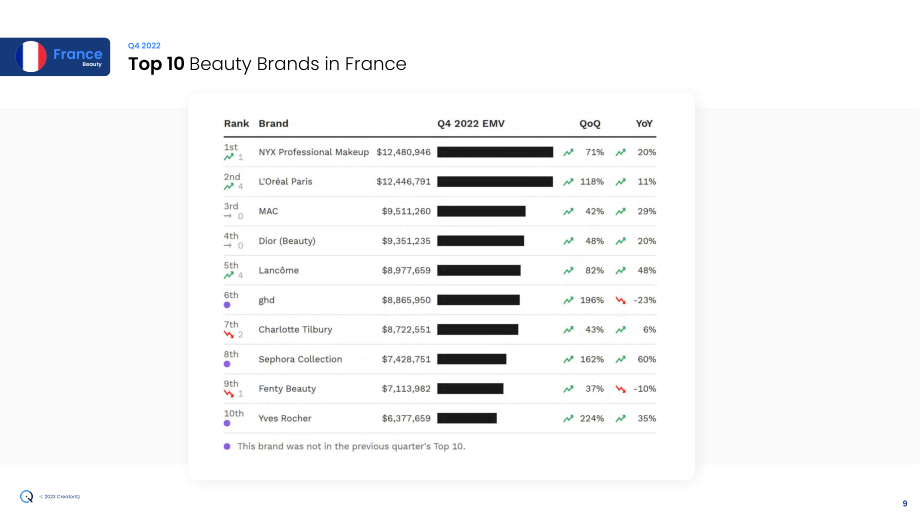
Task: Click the purple legend dot in footnote
Action: coord(227,446)
